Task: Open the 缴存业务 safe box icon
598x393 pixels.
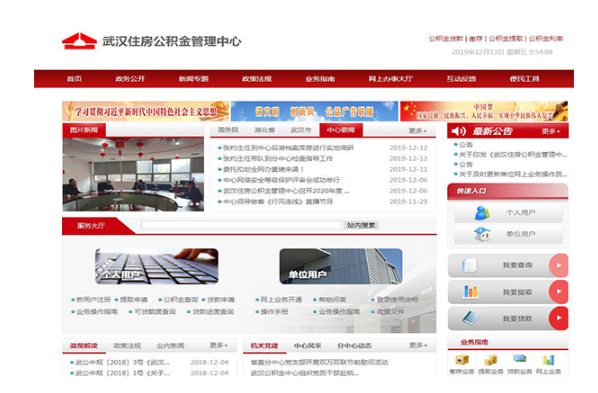Action: [462, 359]
